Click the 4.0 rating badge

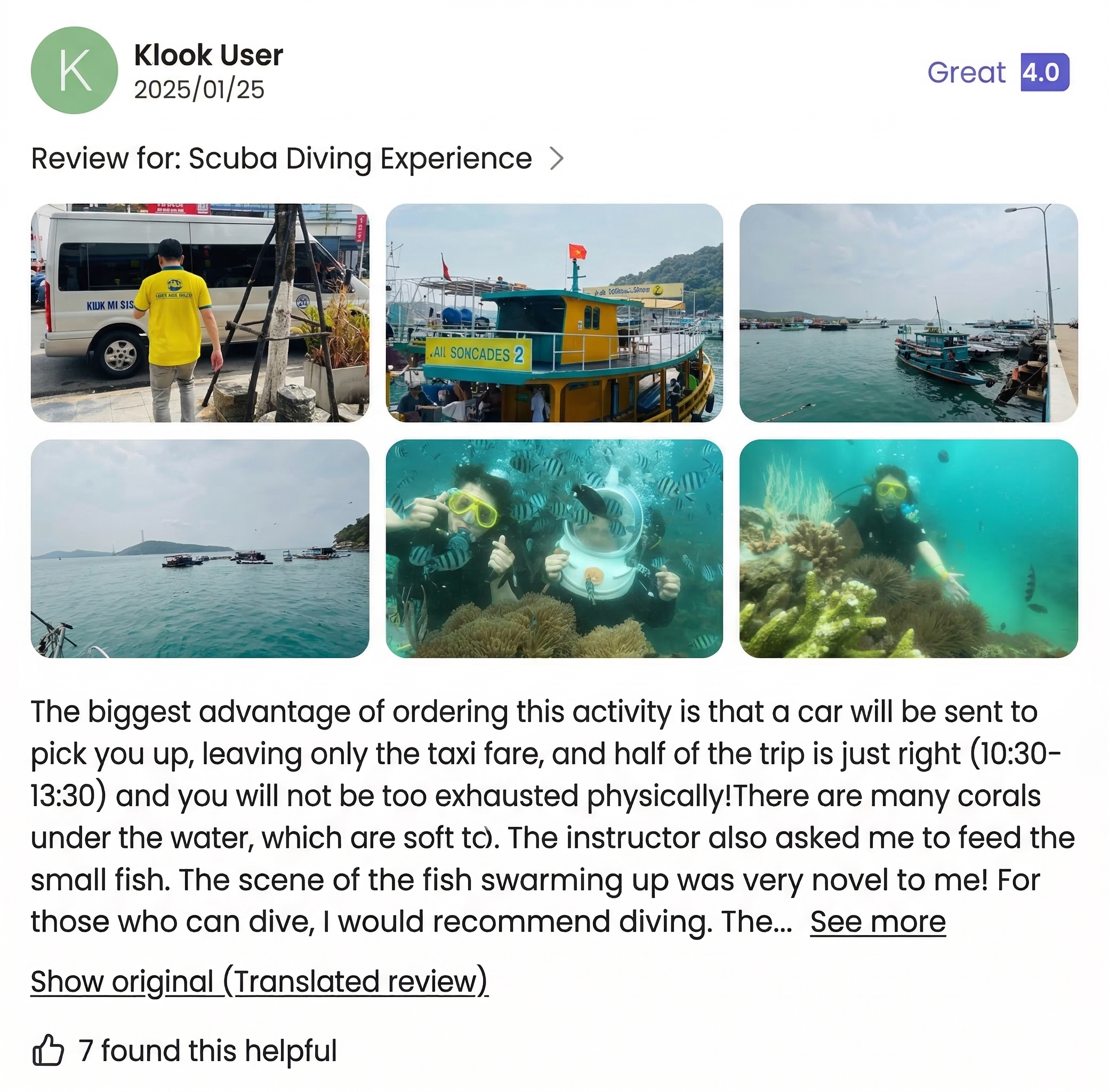point(1045,73)
